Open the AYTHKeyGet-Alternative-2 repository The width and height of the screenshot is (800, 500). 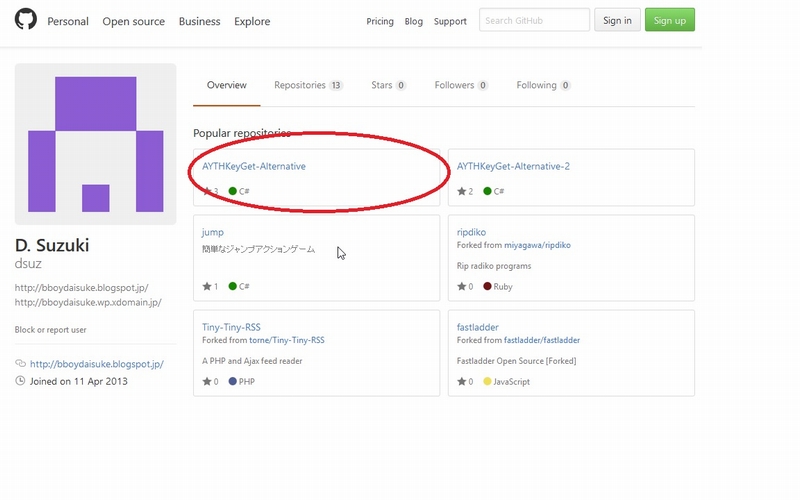(x=513, y=166)
